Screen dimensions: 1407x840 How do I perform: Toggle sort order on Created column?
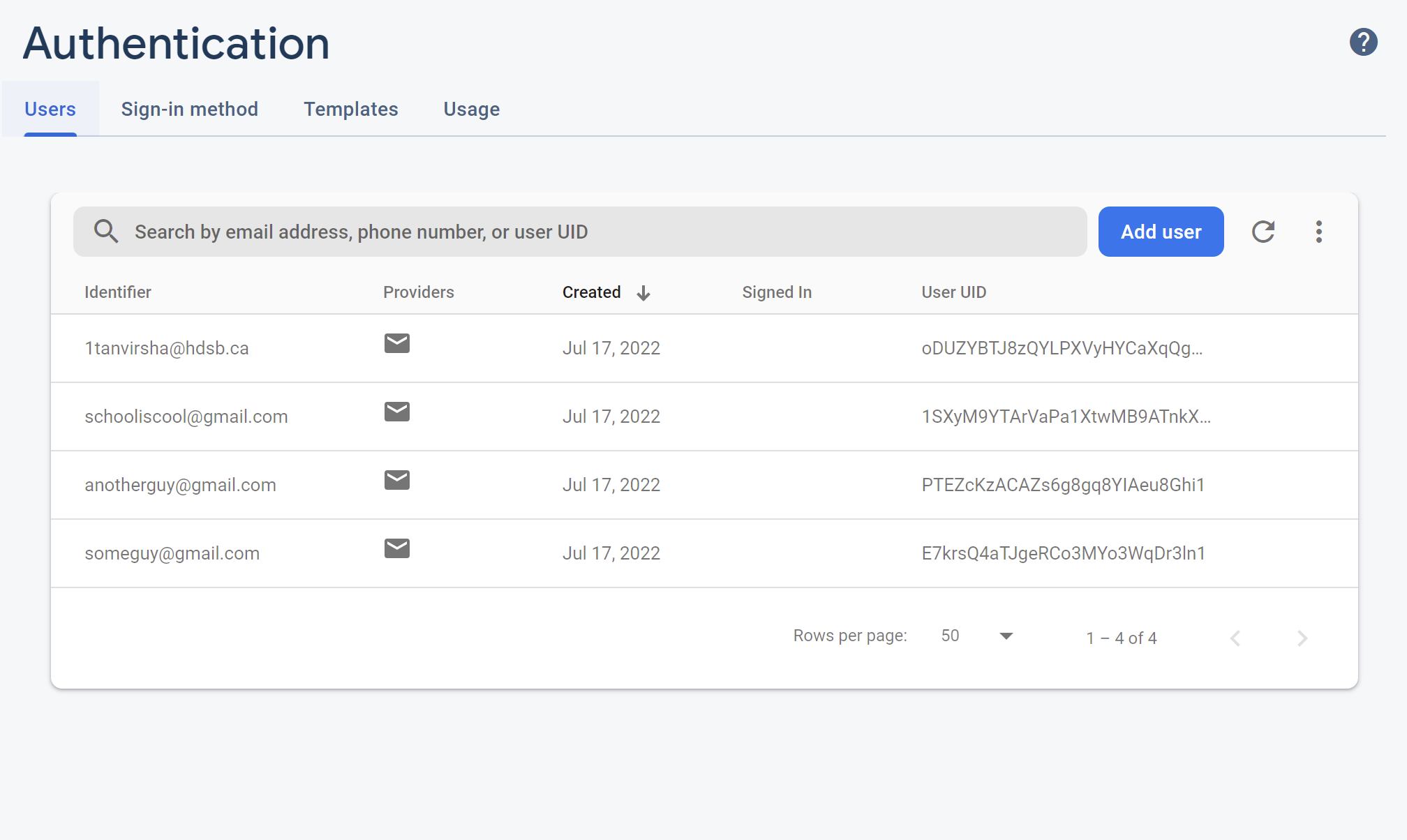click(x=606, y=292)
